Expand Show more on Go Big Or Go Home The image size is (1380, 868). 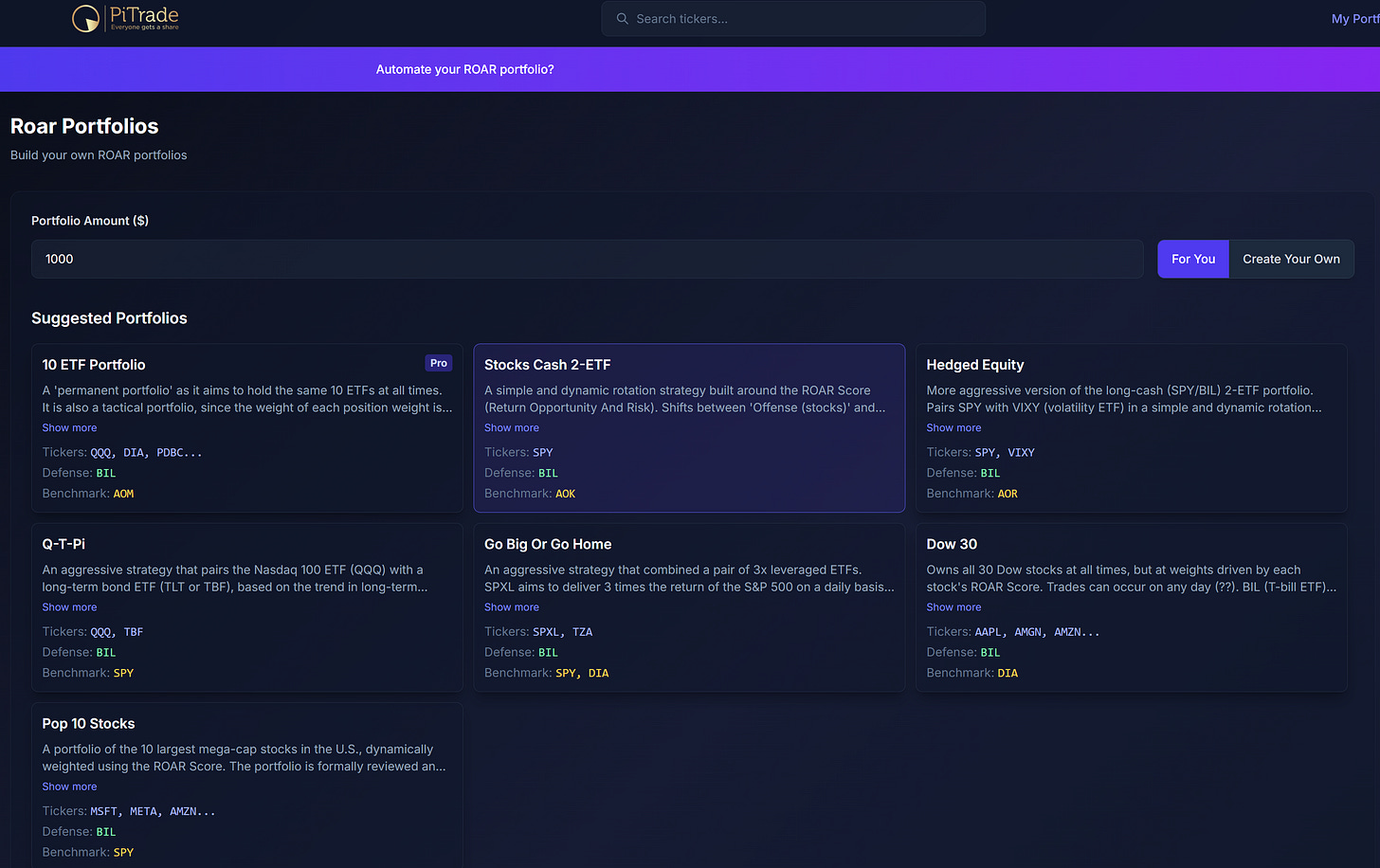(512, 607)
